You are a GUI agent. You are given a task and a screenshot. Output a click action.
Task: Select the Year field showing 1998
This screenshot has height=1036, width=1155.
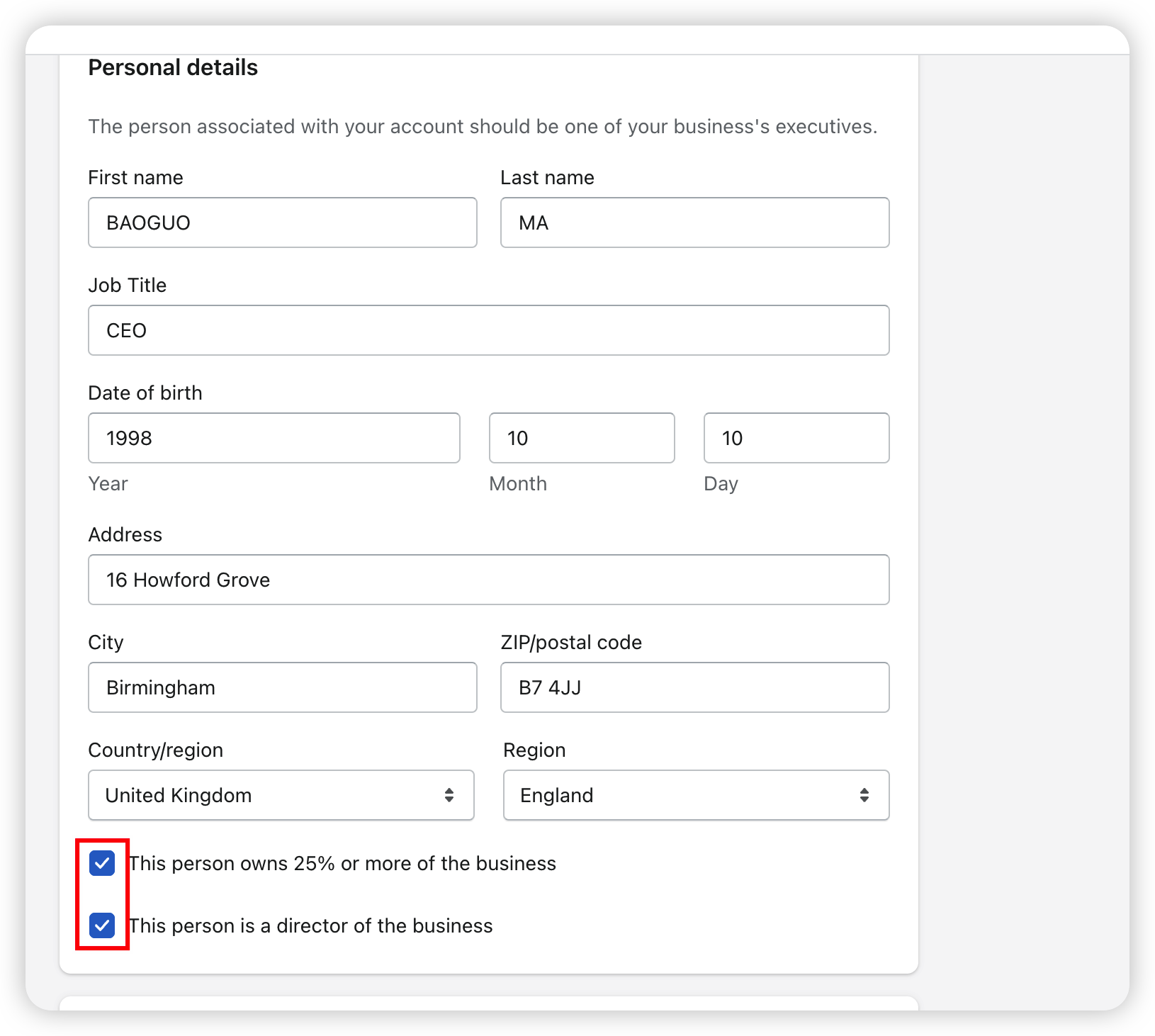(274, 438)
